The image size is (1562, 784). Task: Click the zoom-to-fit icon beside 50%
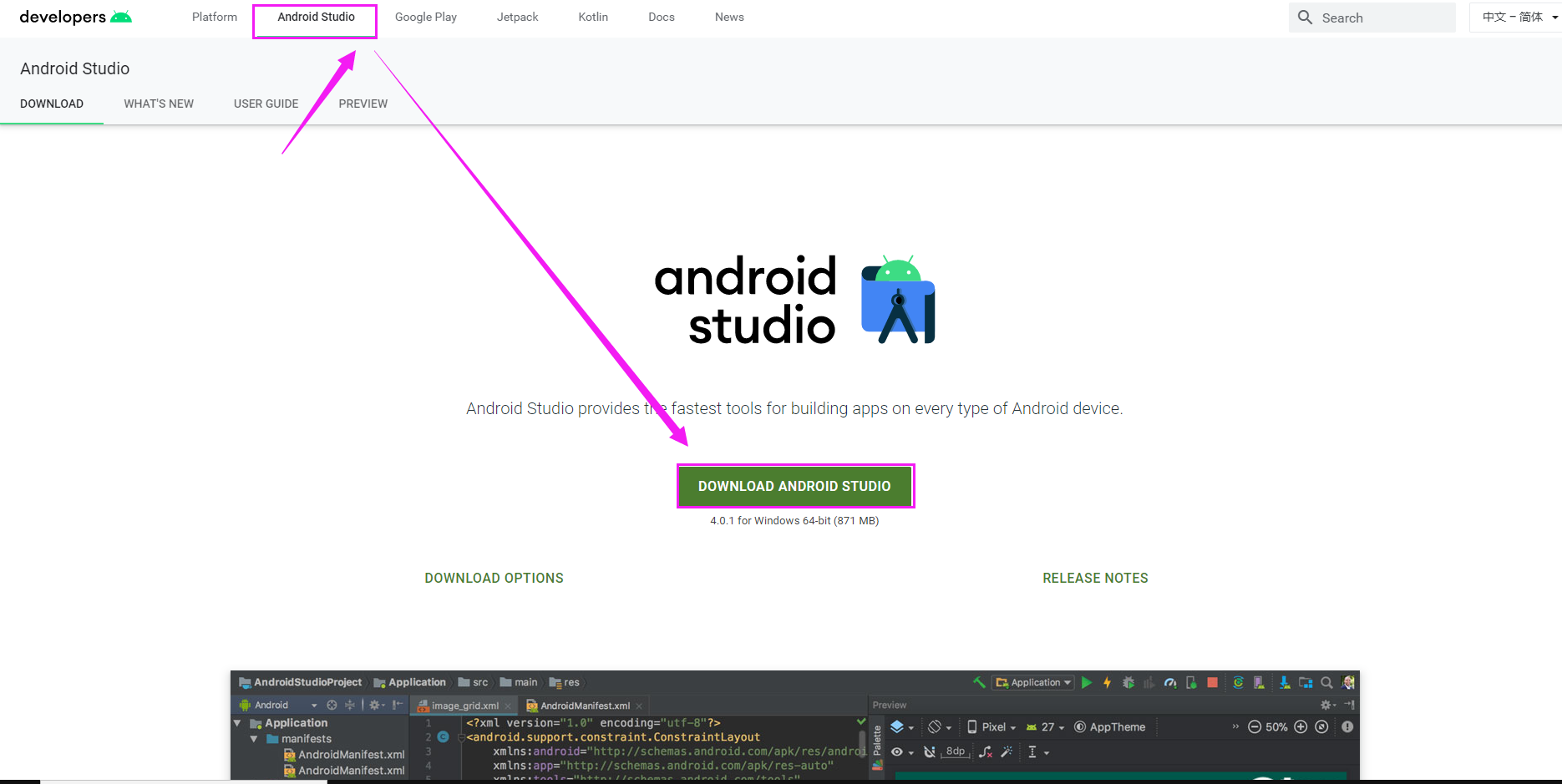(1321, 726)
